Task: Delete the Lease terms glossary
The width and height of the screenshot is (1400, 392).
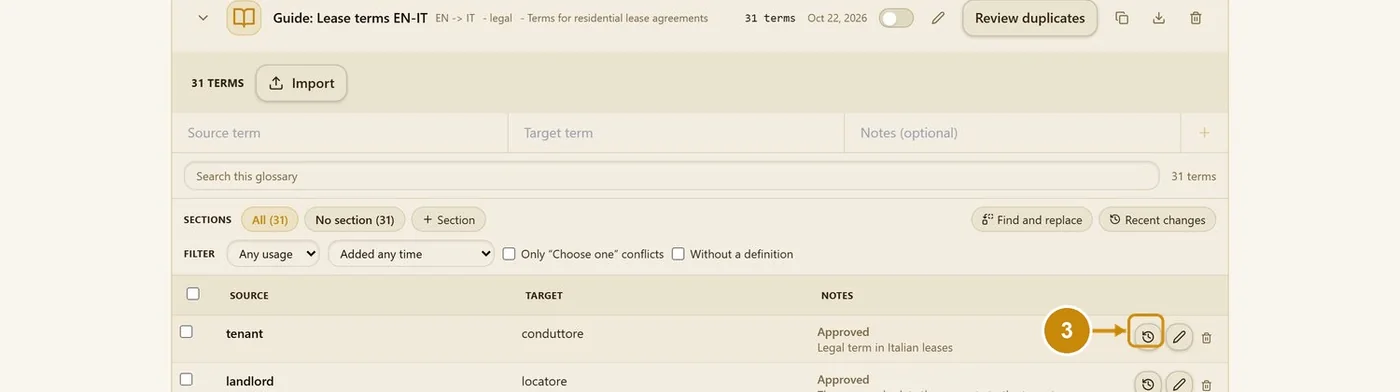Action: (x=1196, y=18)
